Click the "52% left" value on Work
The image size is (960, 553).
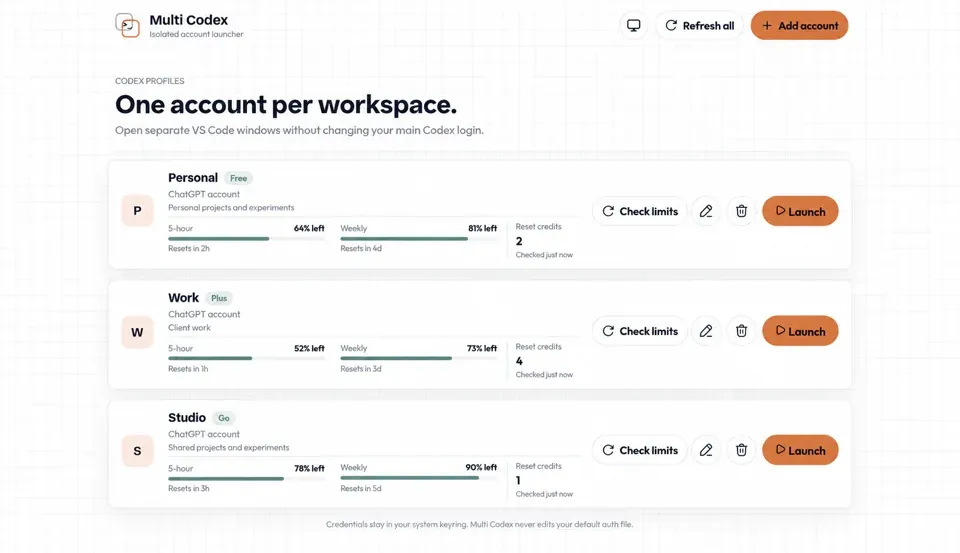309,348
